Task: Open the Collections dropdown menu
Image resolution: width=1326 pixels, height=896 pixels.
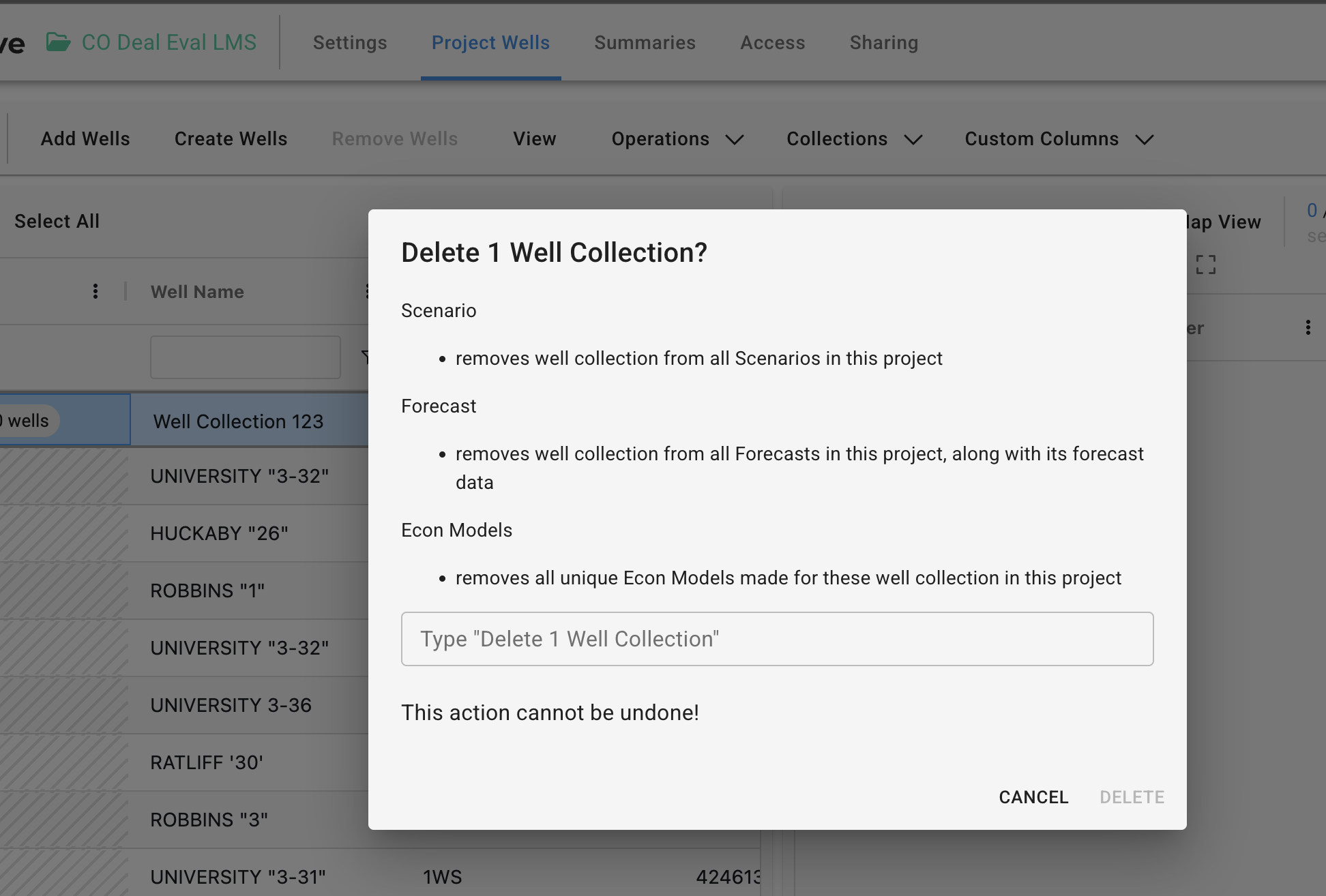Action: click(854, 139)
